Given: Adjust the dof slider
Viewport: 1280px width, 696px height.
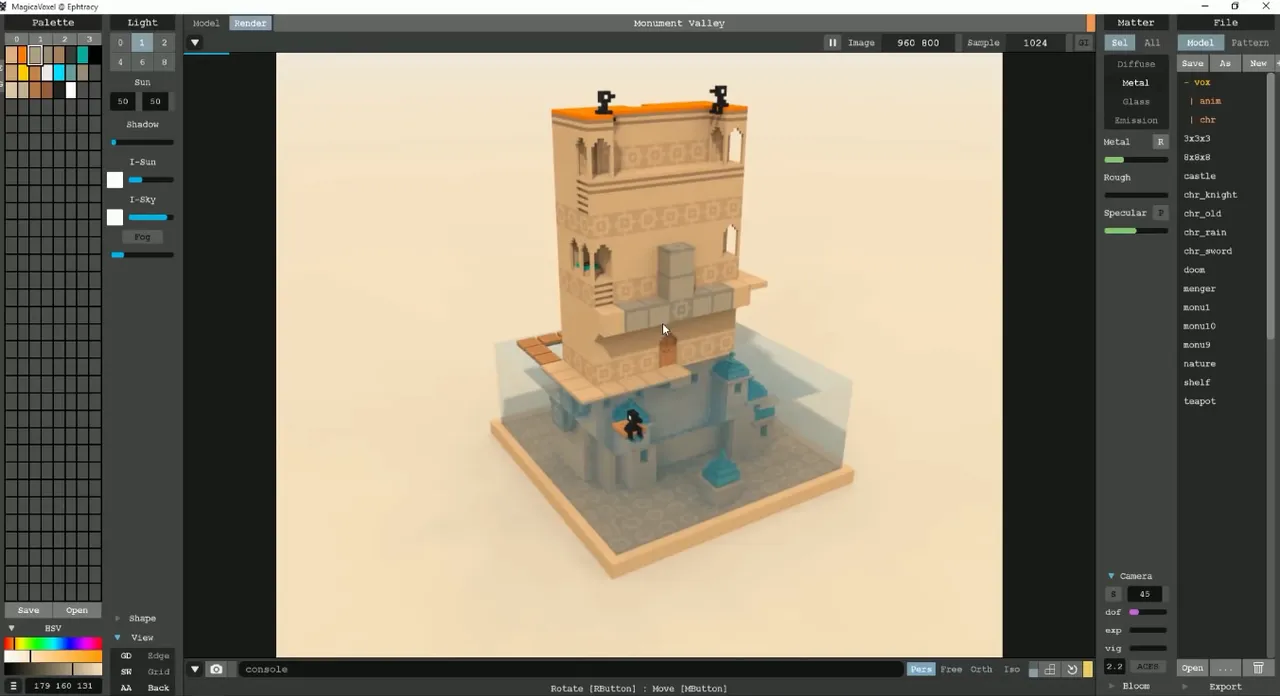Looking at the screenshot, I should (x=1148, y=612).
